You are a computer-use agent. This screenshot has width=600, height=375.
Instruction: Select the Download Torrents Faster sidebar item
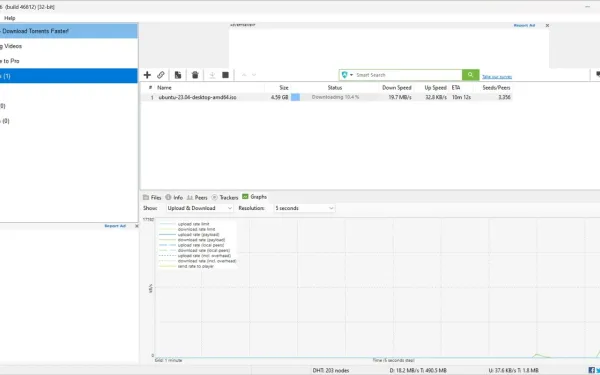68,31
